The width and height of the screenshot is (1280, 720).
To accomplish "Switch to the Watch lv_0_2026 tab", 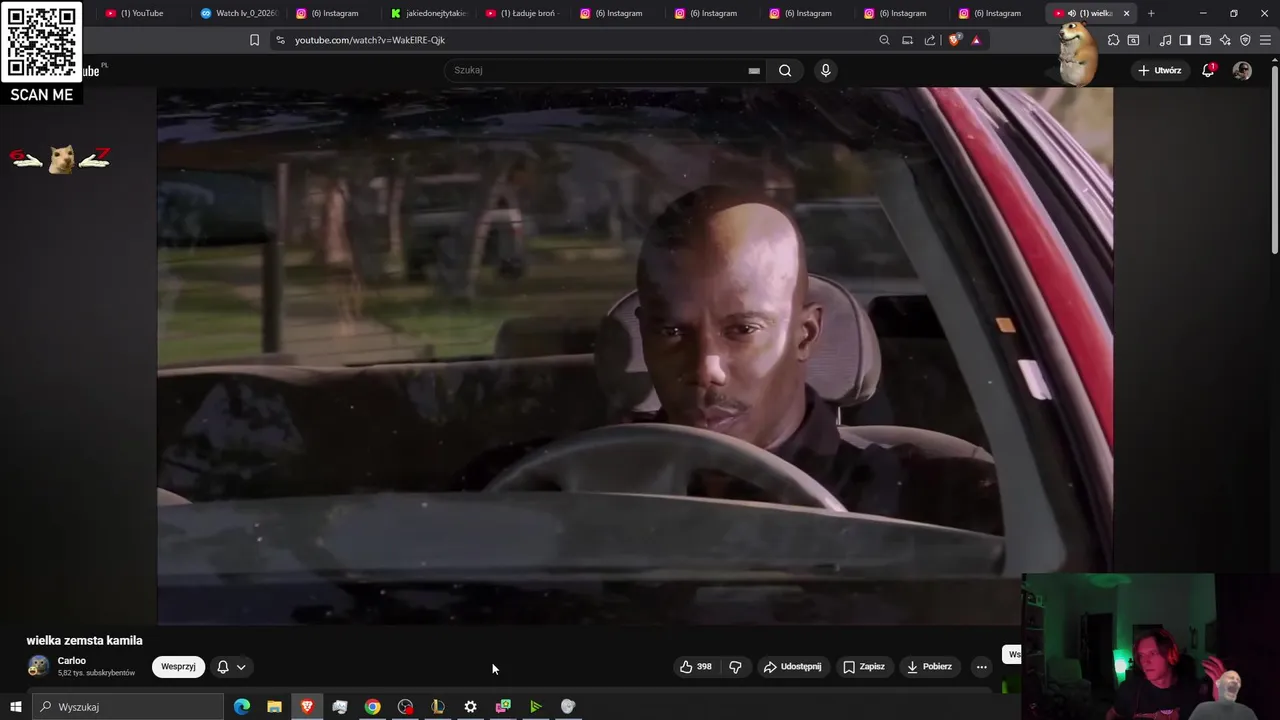I will (238, 13).
